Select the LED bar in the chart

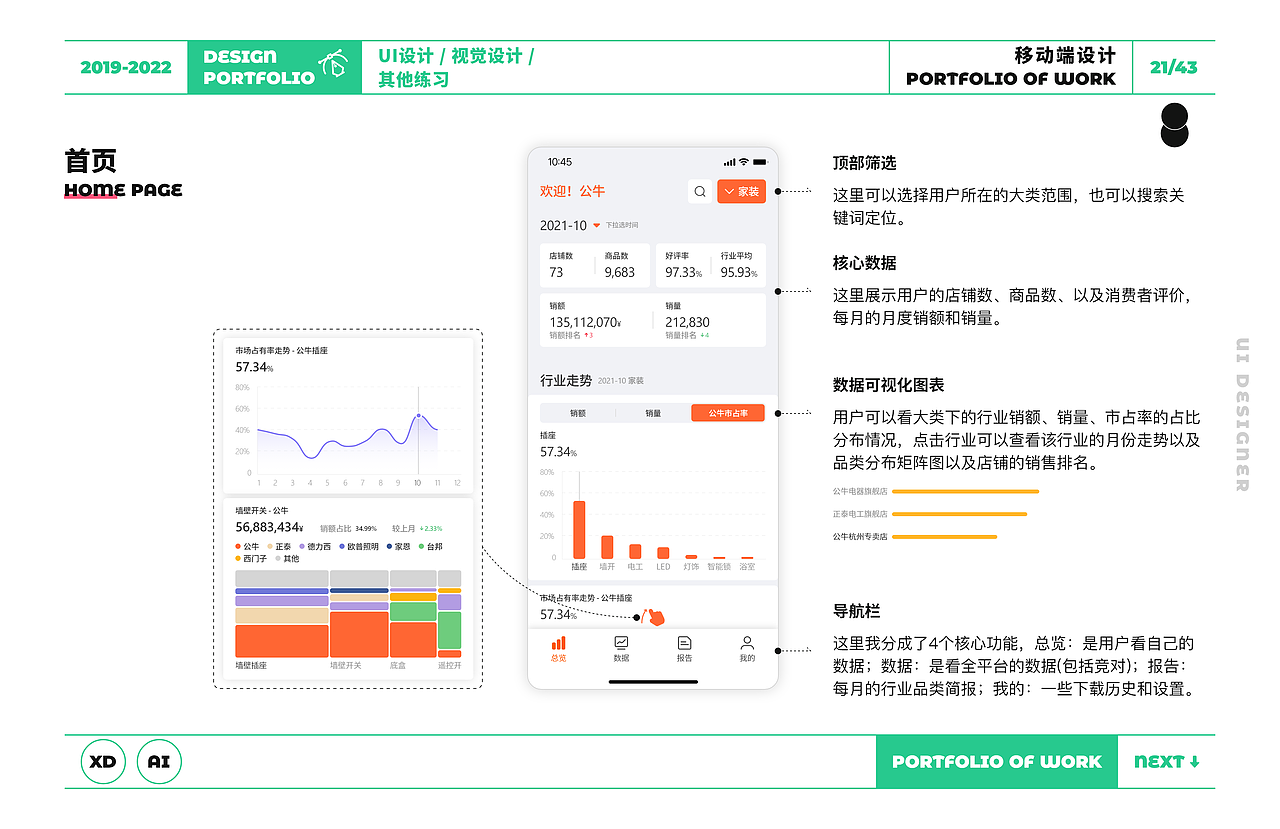pos(663,553)
